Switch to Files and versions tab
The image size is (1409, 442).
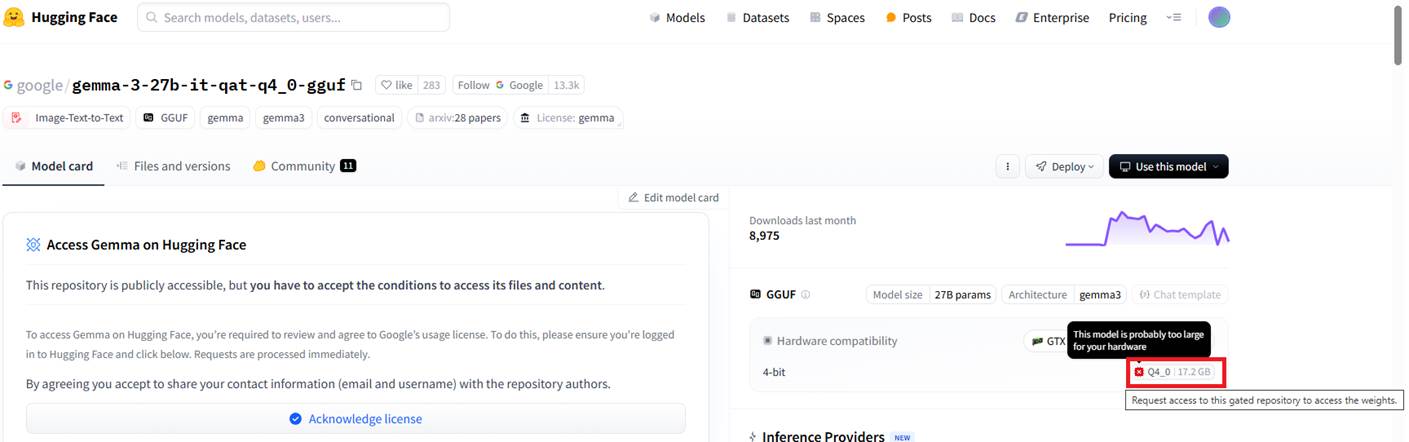pos(173,166)
